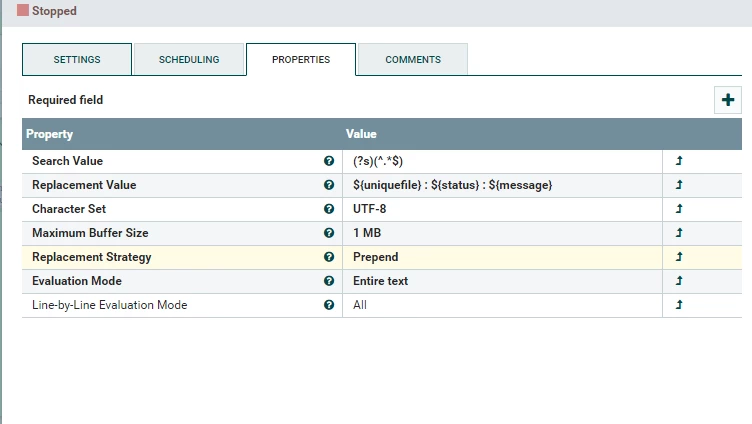Open help for Line-by-Line Evaluation Mode
This screenshot has width=752, height=424.
[329, 305]
